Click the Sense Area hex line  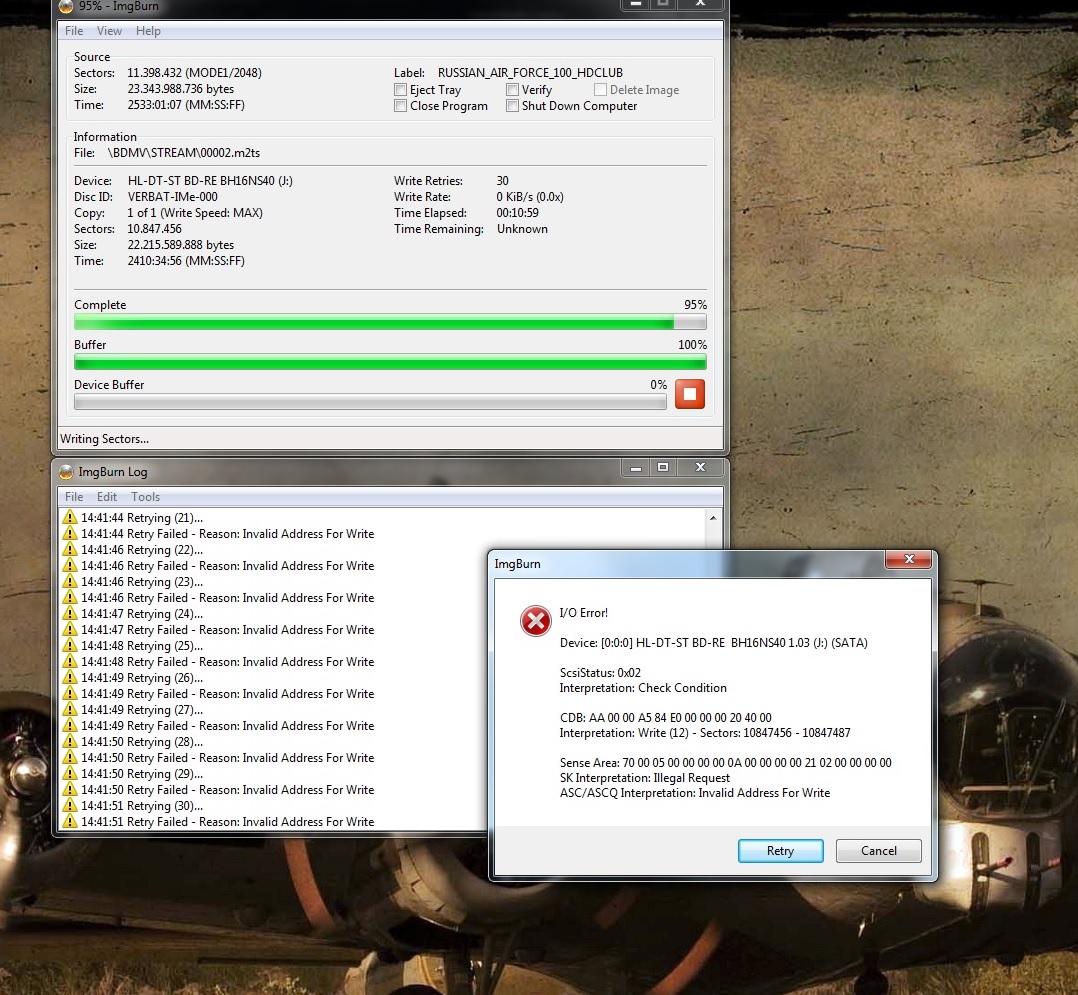point(725,763)
